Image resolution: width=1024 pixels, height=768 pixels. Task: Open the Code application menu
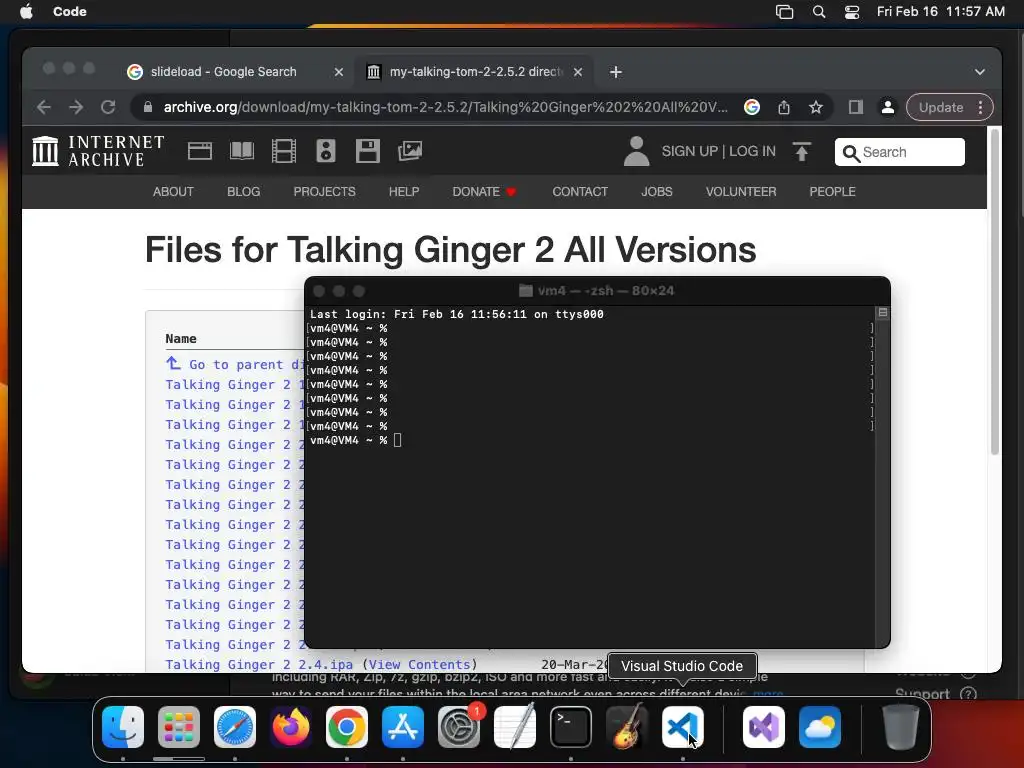click(70, 12)
